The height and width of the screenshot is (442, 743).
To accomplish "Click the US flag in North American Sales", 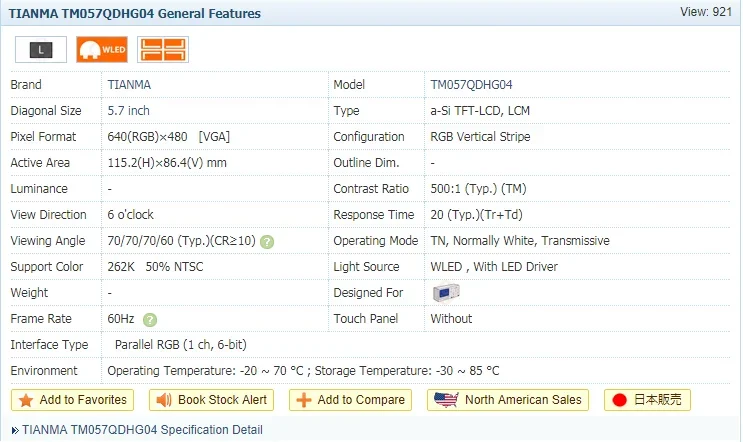I will (x=446, y=400).
